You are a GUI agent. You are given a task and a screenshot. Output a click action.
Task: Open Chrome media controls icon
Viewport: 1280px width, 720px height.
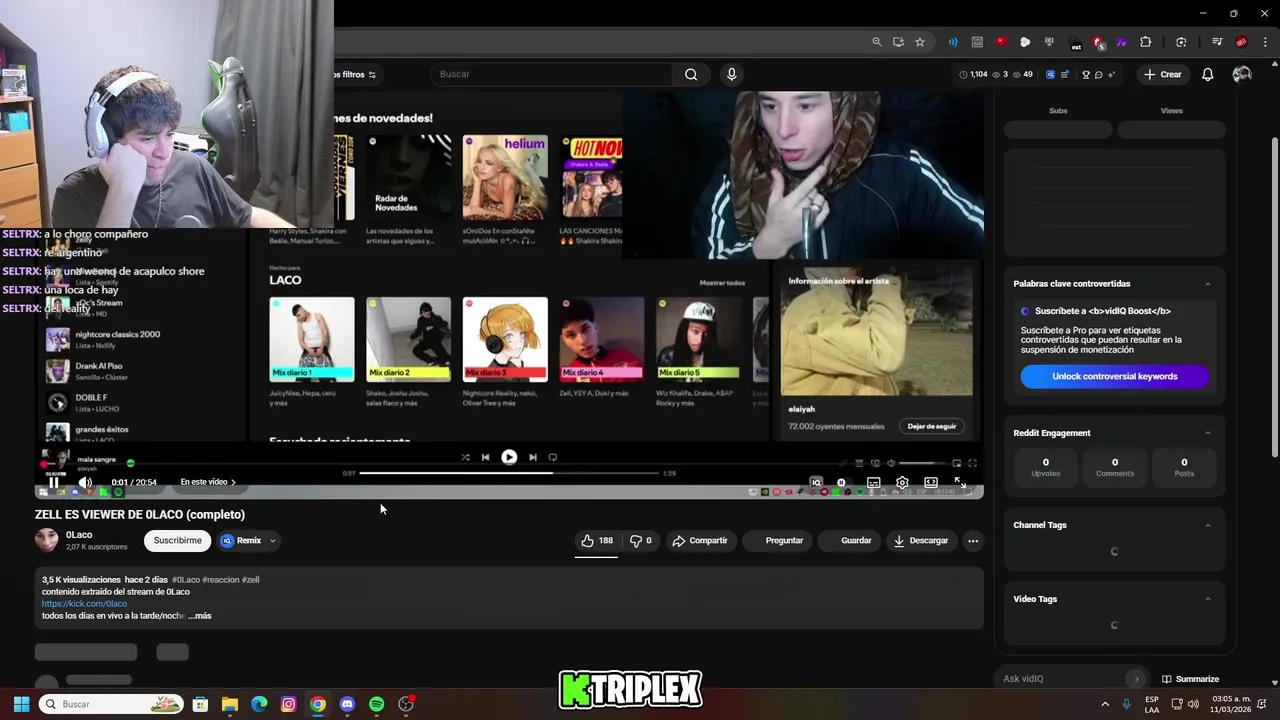1217,42
